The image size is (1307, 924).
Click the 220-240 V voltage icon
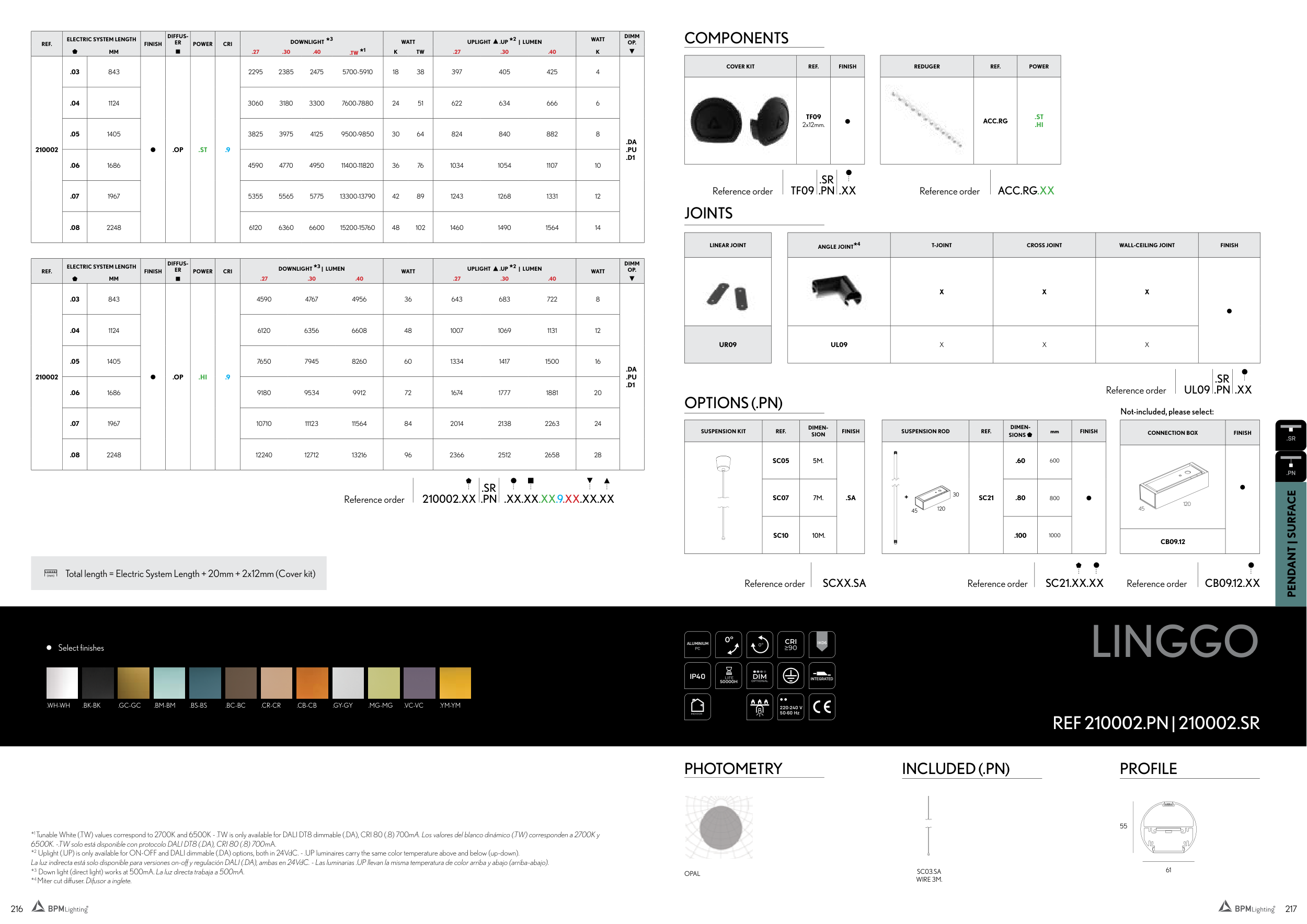[790, 707]
